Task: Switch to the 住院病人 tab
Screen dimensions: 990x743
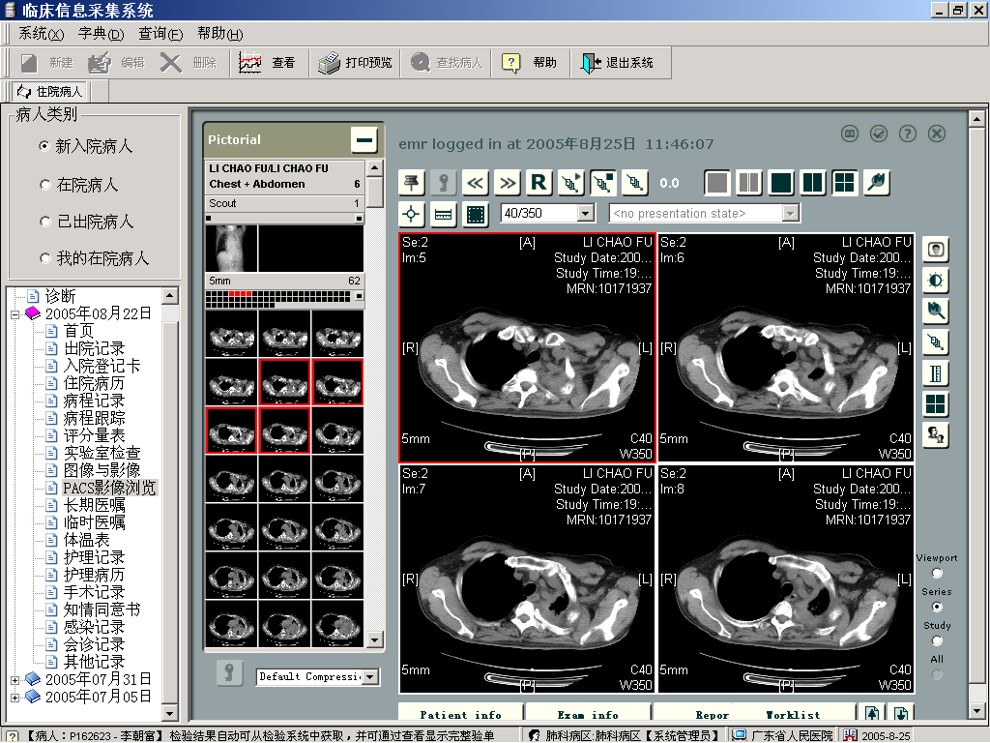Action: point(51,92)
